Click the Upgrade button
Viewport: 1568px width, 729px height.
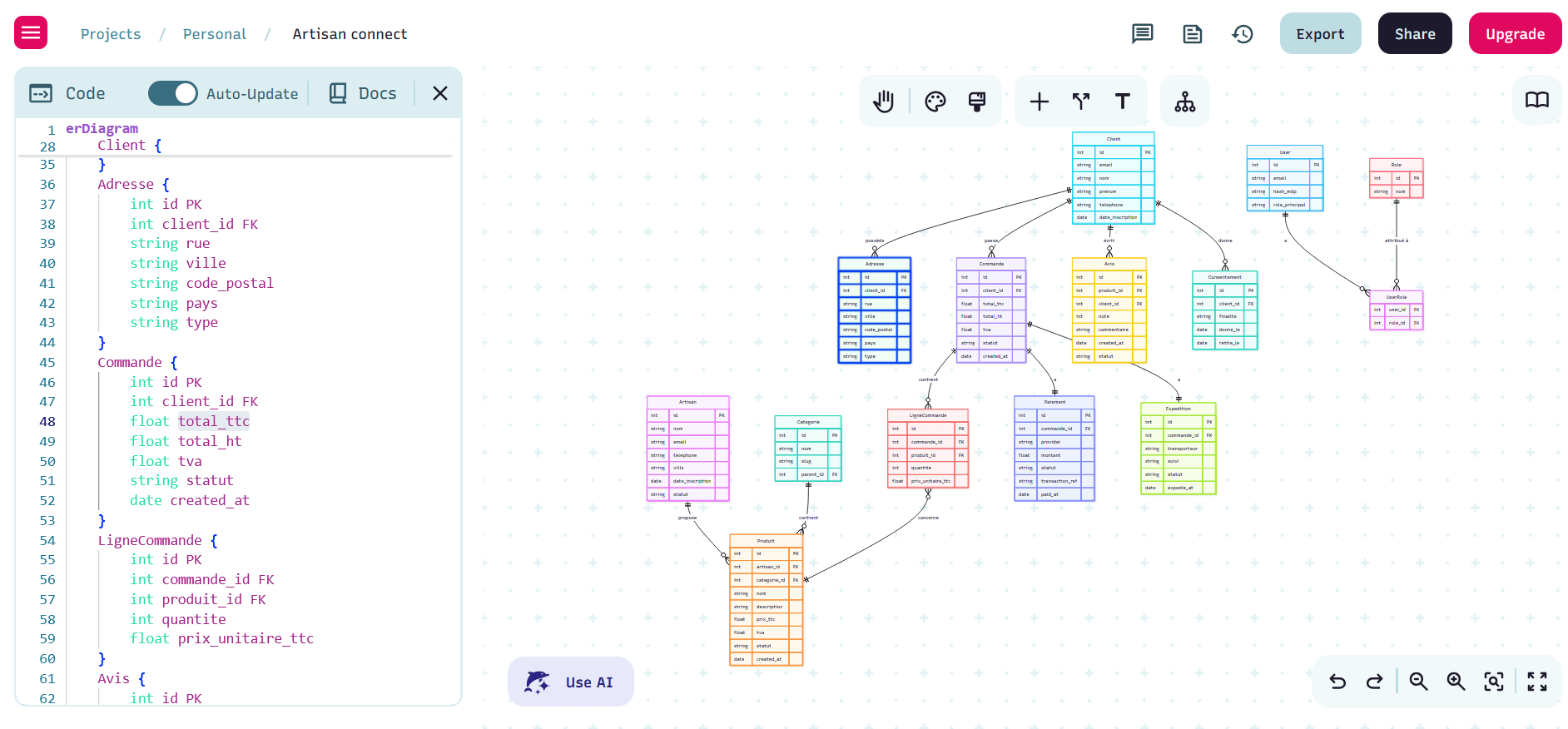(1516, 33)
